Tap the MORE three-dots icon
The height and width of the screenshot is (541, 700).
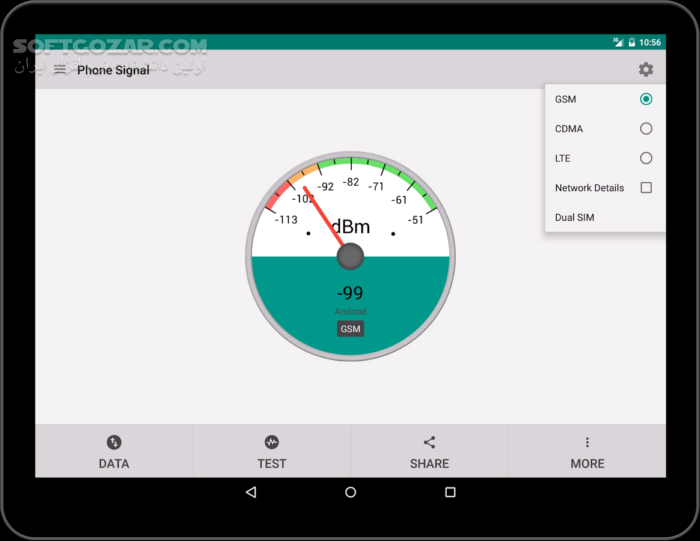[x=587, y=442]
